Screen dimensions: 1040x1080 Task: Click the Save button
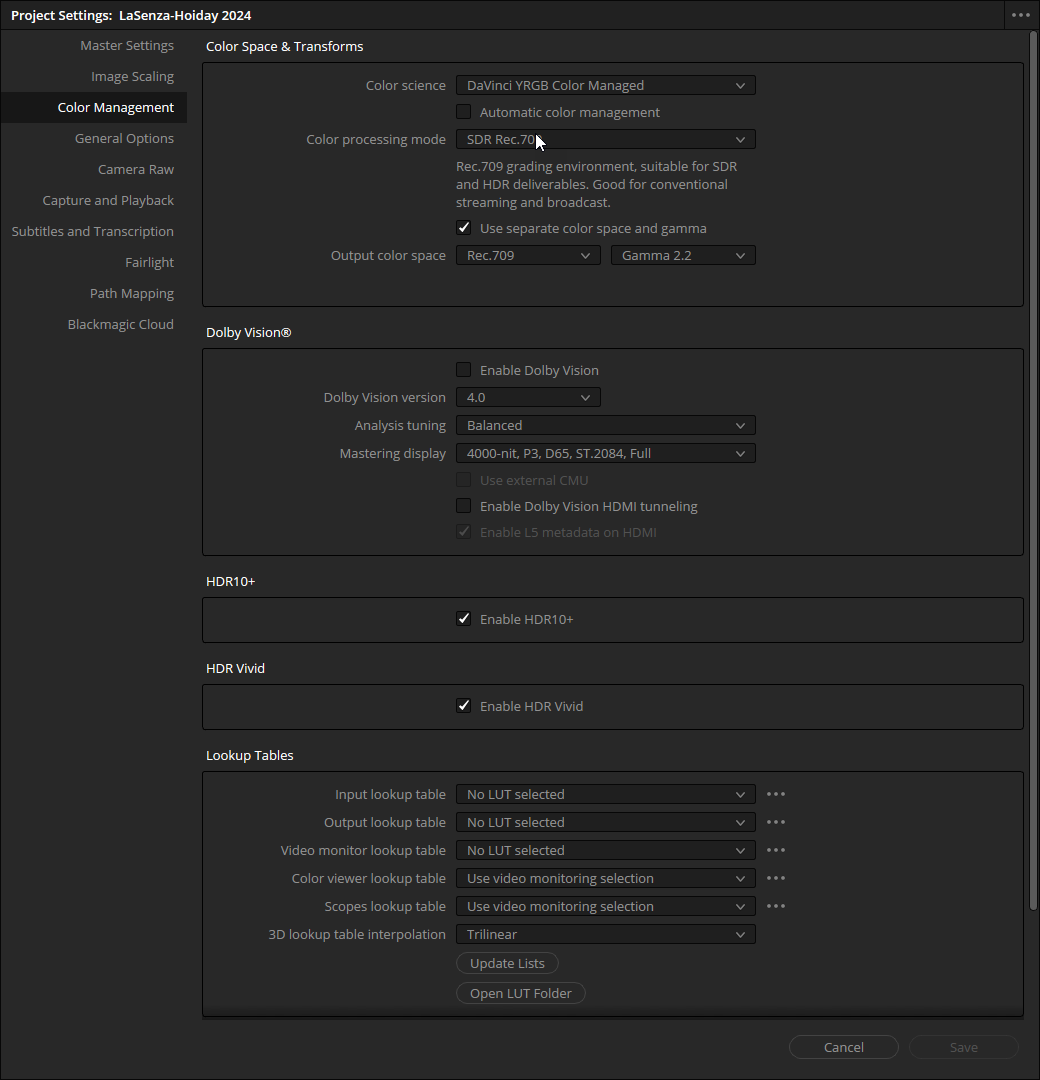click(964, 1047)
